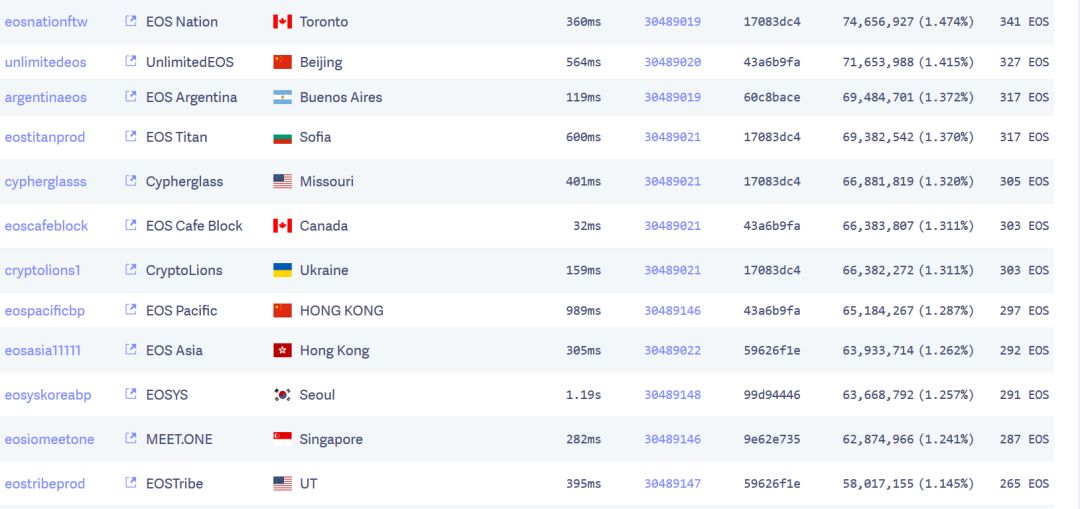Select hash 9e62e735 in MEET.ONE row
Screen dimensions: 1080x509
pos(772,439)
